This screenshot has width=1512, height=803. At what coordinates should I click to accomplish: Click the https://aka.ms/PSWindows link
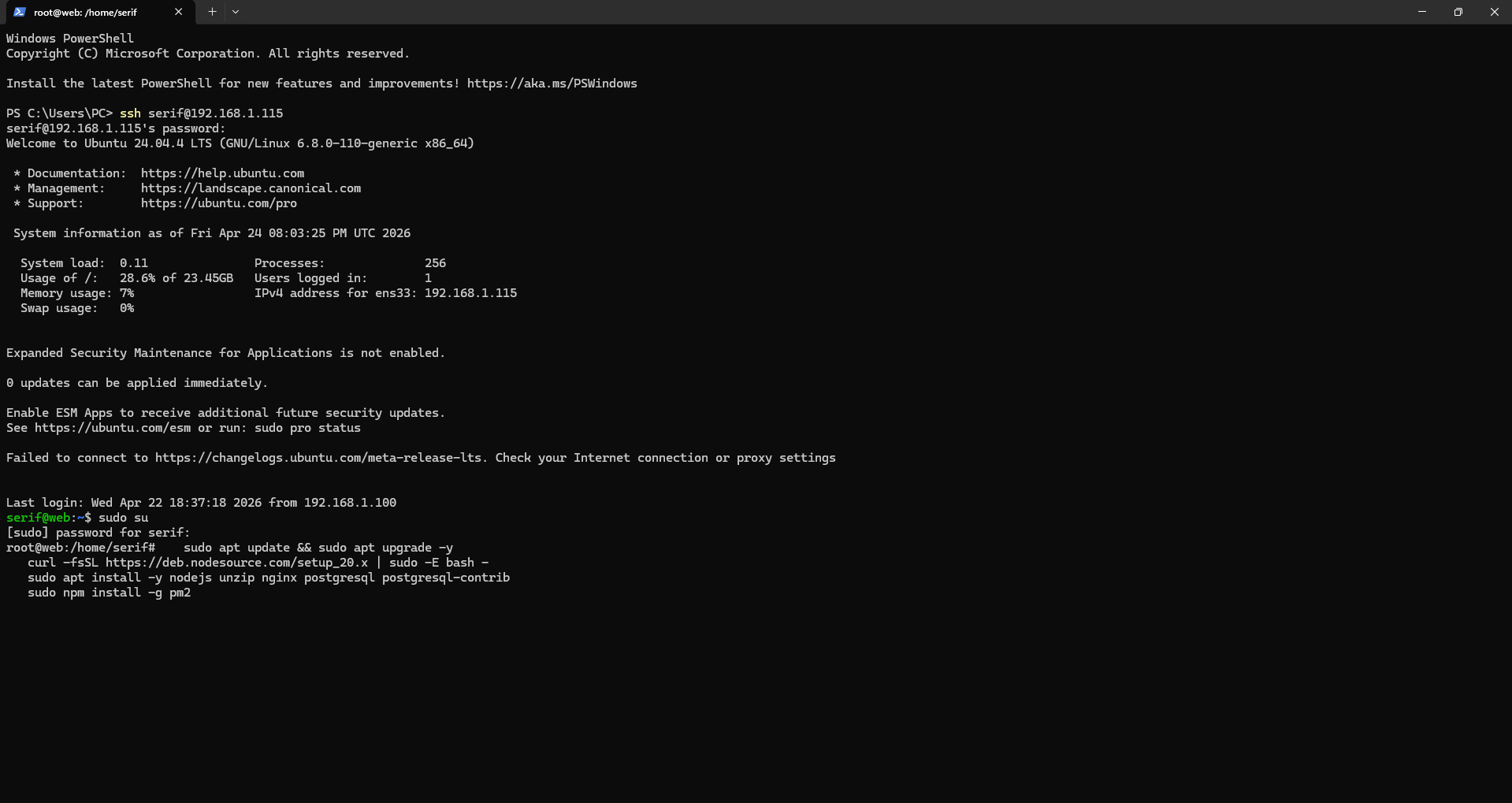point(552,84)
